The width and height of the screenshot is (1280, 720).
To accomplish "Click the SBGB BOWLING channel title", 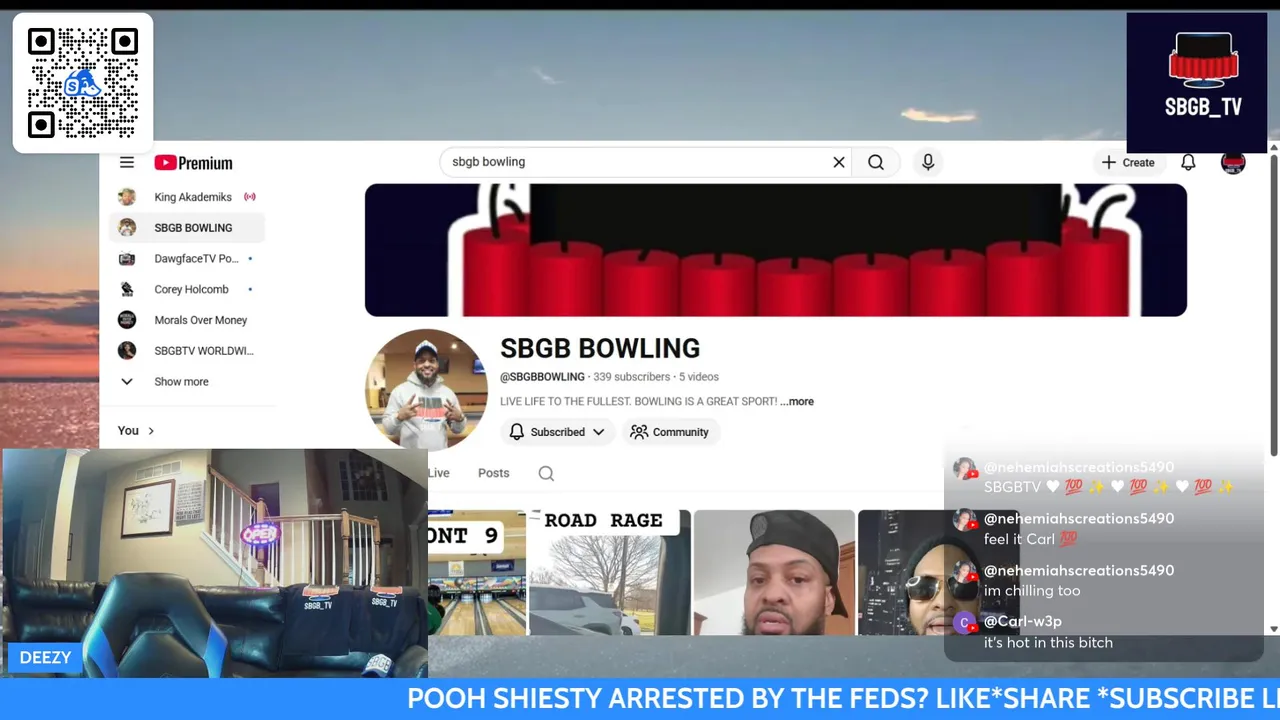I will click(x=600, y=348).
